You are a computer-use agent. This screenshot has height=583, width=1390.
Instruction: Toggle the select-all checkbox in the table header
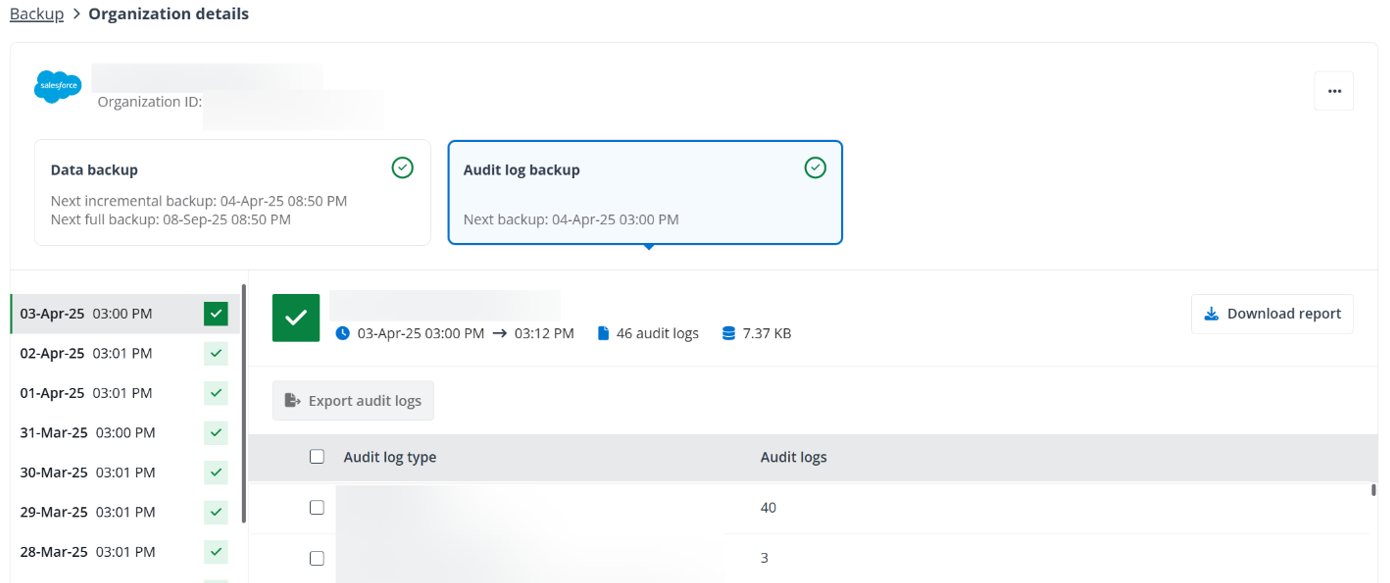[317, 456]
